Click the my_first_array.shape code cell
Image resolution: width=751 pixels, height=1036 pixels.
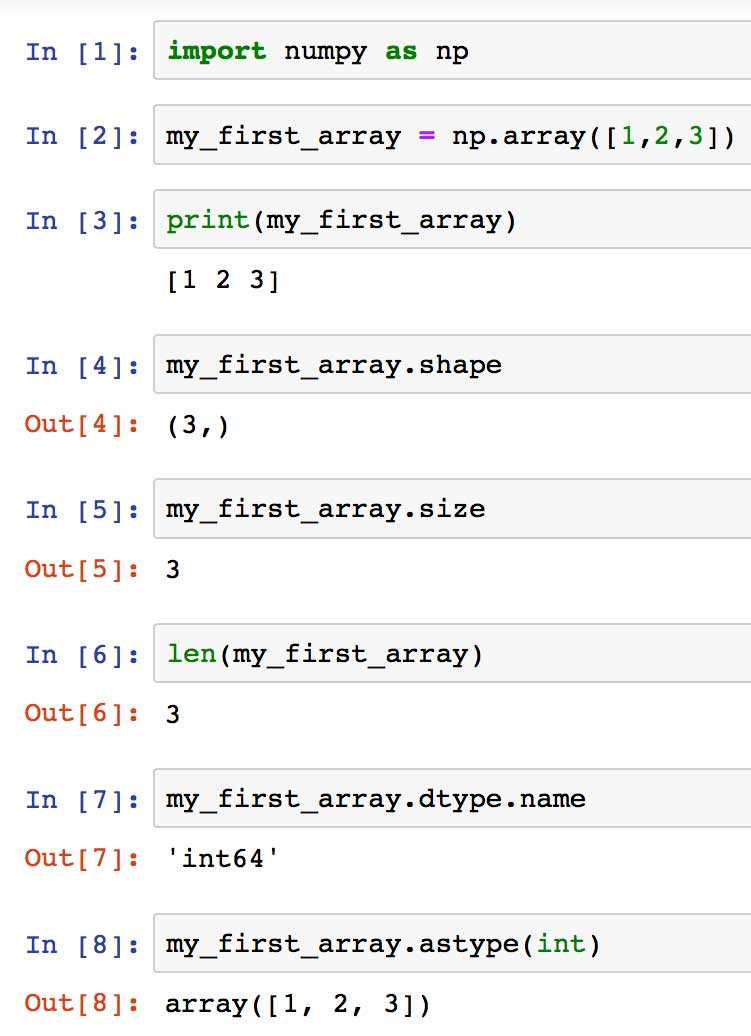pyautogui.click(x=450, y=365)
